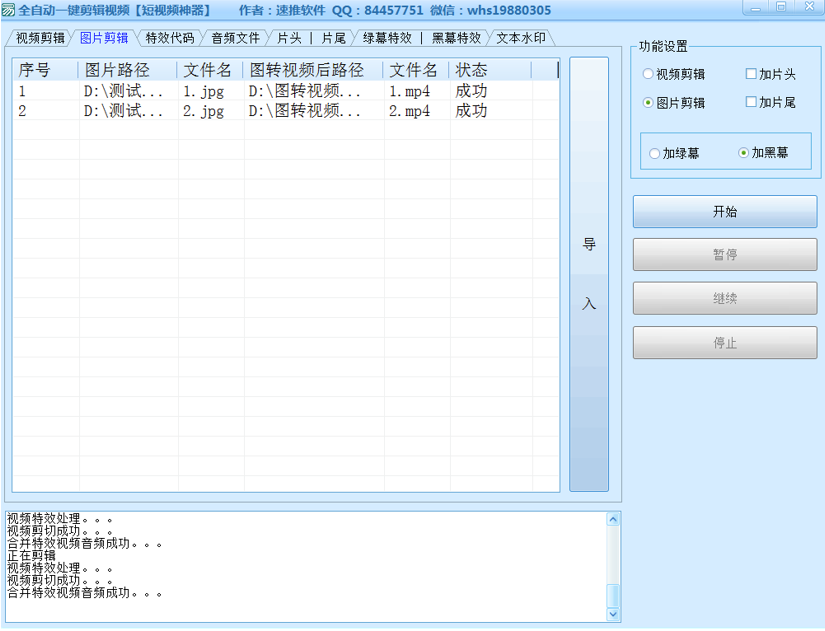The image size is (825, 631).
Task: Tick the 加片尾 checkbox
Action: [752, 103]
